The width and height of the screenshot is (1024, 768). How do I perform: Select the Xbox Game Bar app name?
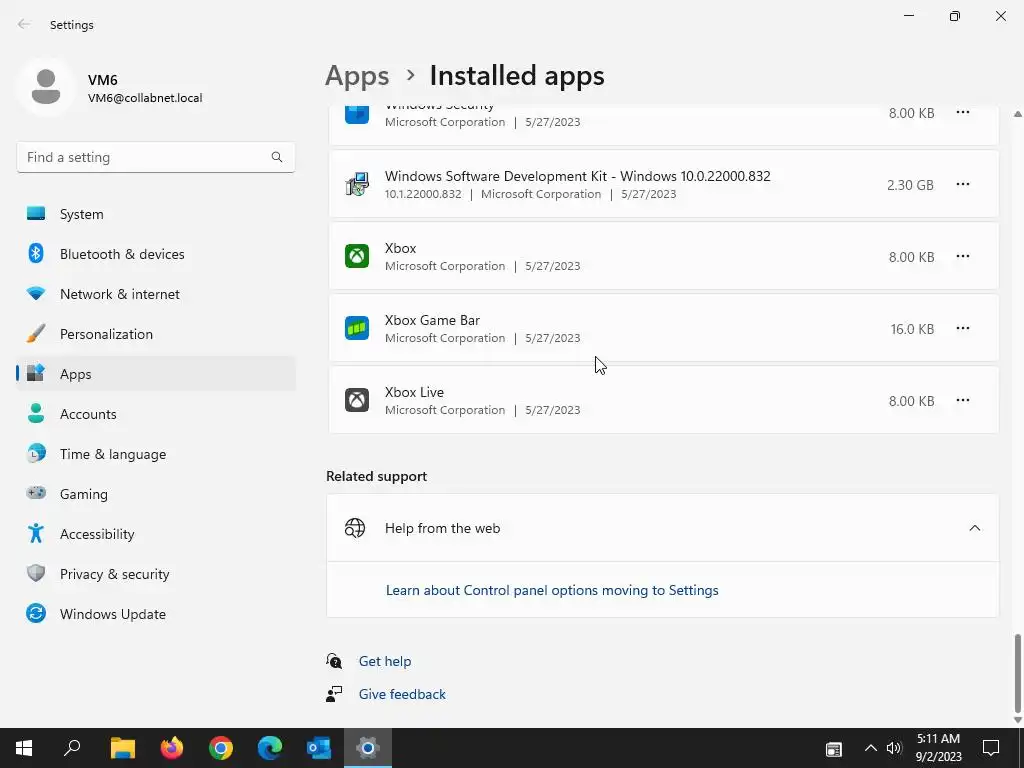point(432,320)
